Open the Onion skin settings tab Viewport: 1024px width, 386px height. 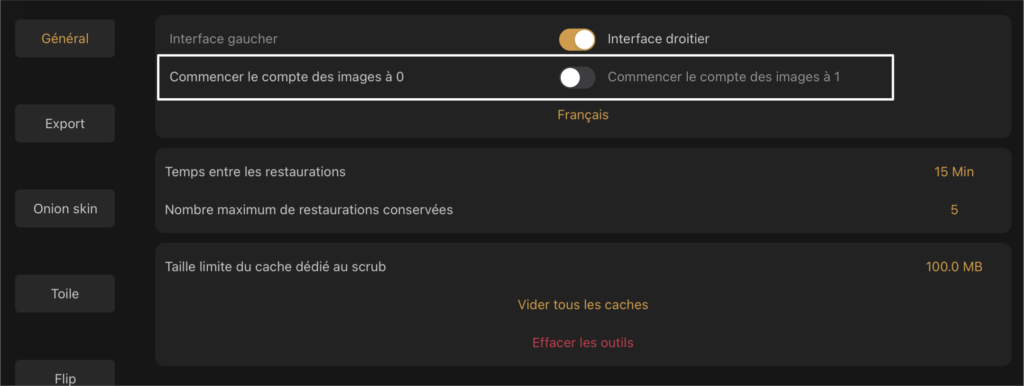tap(65, 209)
